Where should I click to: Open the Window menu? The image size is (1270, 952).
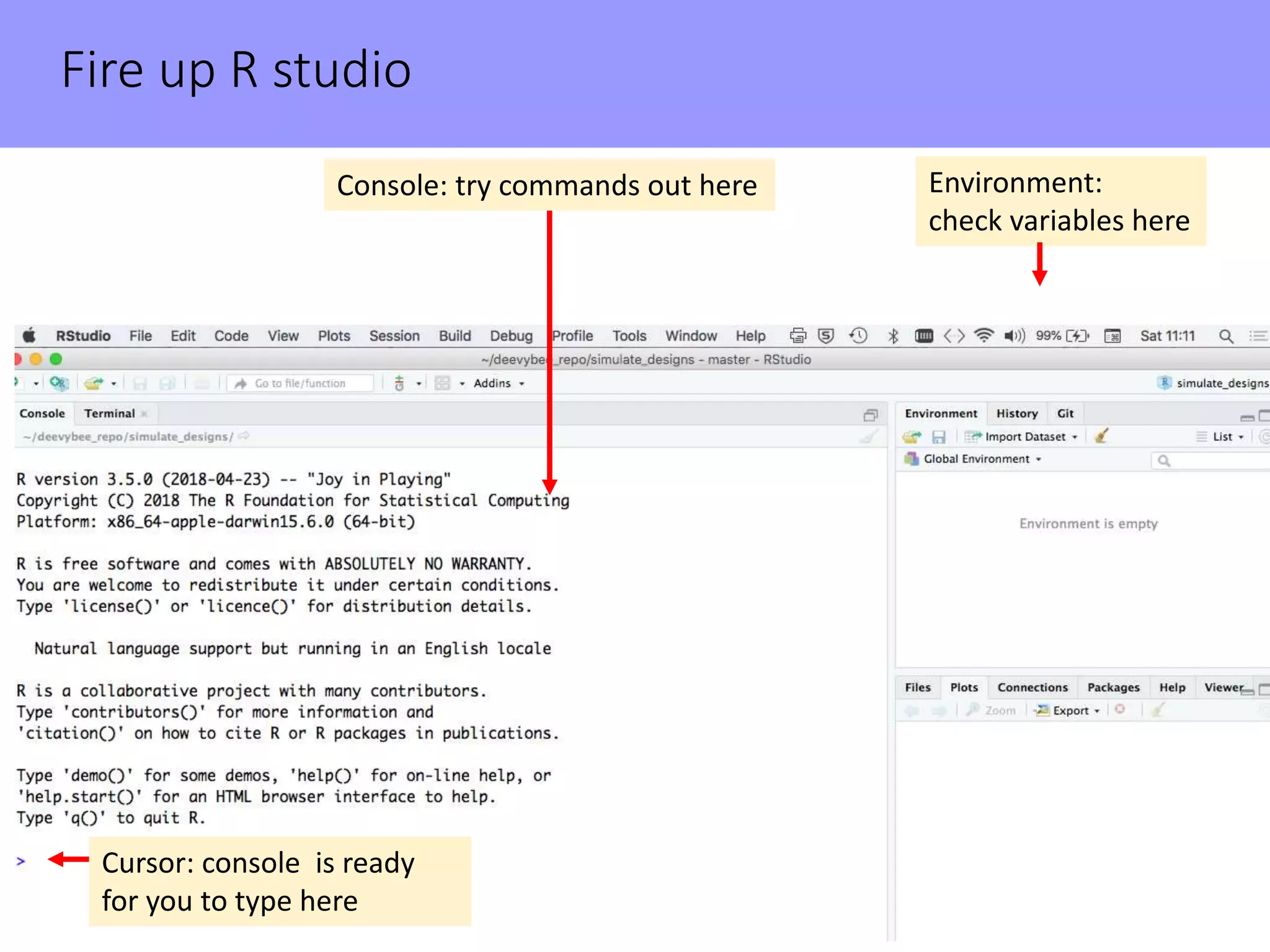(x=691, y=336)
